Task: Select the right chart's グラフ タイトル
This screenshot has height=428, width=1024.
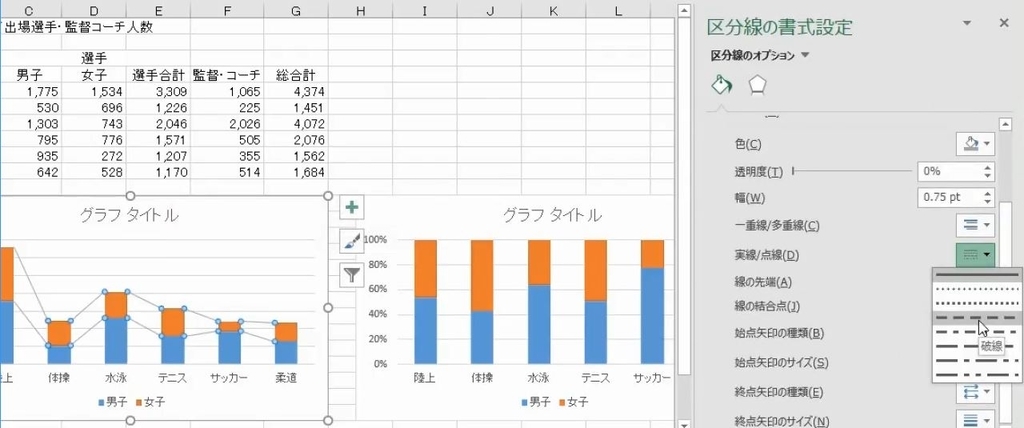Action: tap(552, 215)
